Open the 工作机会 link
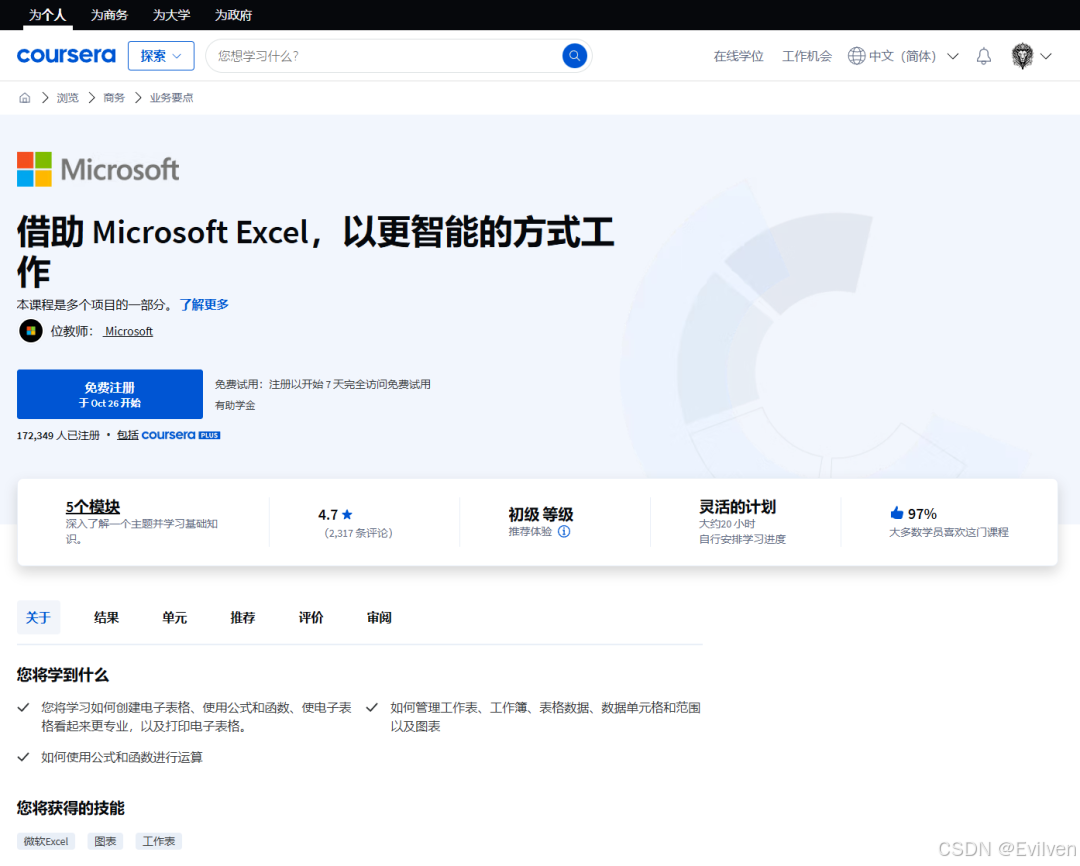This screenshot has width=1080, height=866. 807,56
